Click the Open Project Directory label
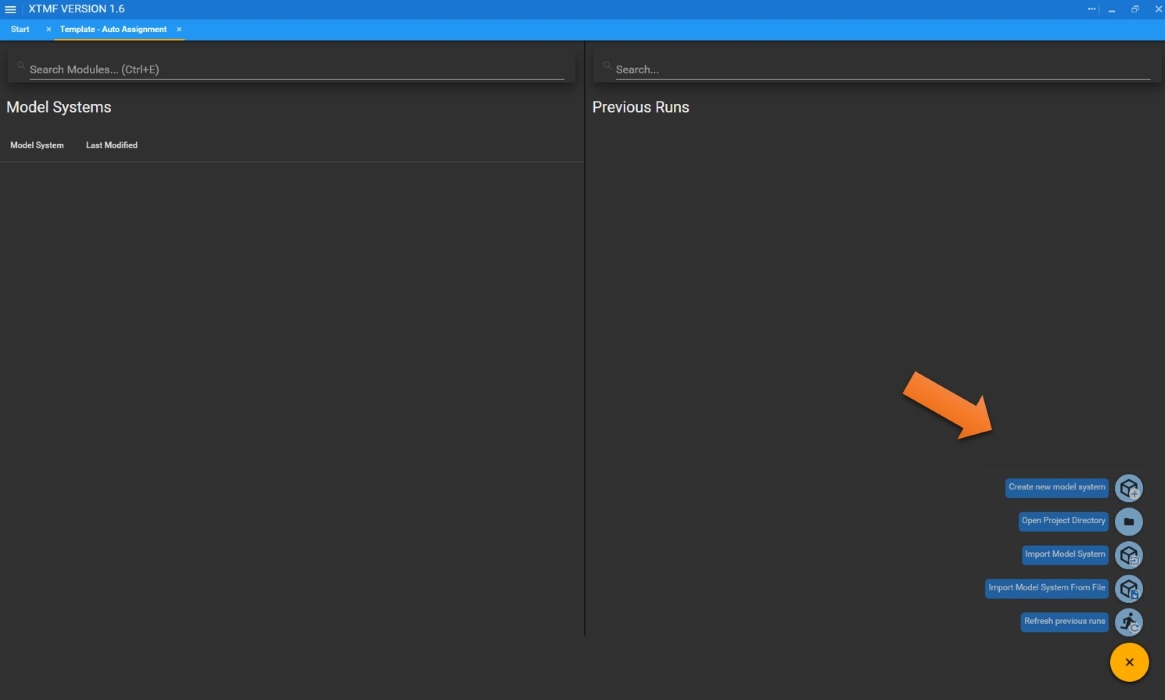 tap(1063, 521)
